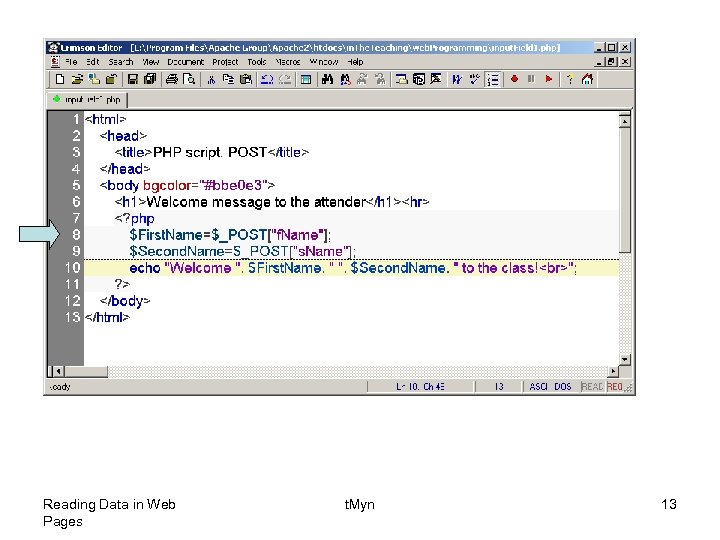
Task: Click the vertical scrollbar thumb
Action: coord(624,190)
